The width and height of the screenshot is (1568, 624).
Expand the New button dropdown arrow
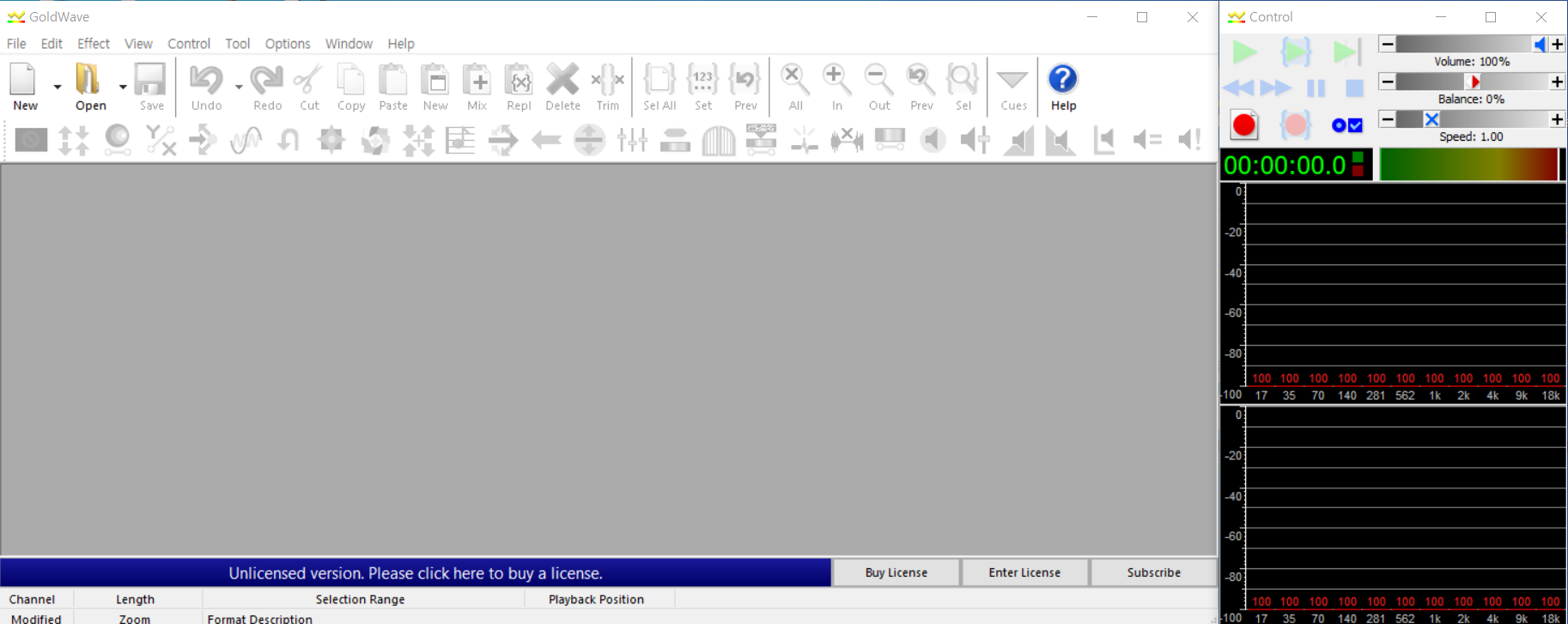tap(58, 87)
